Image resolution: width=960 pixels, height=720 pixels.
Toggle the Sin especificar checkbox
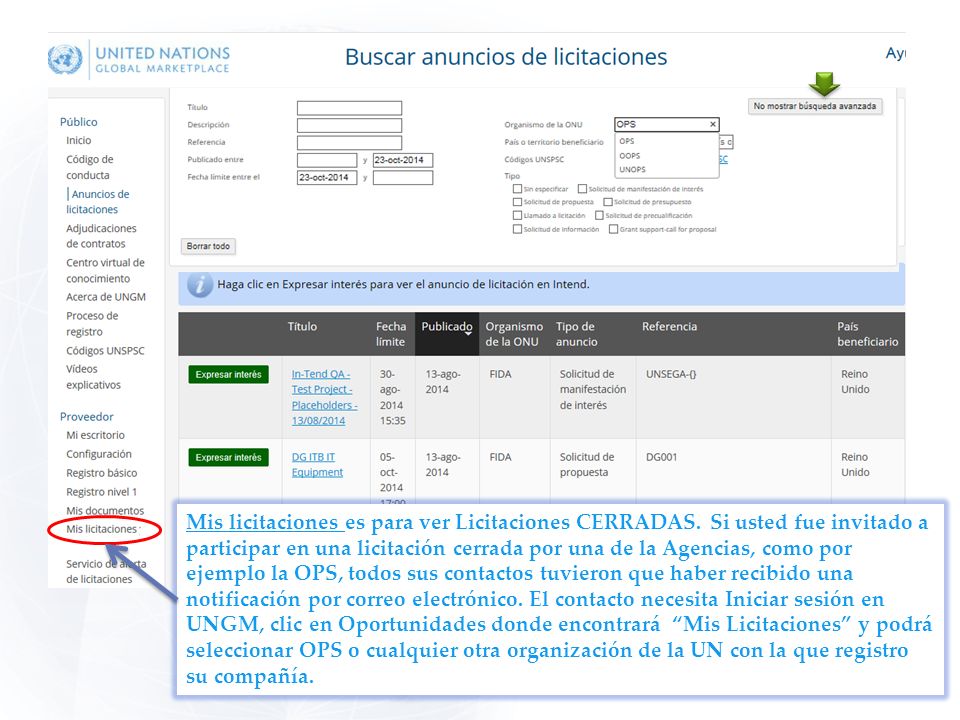tap(517, 189)
